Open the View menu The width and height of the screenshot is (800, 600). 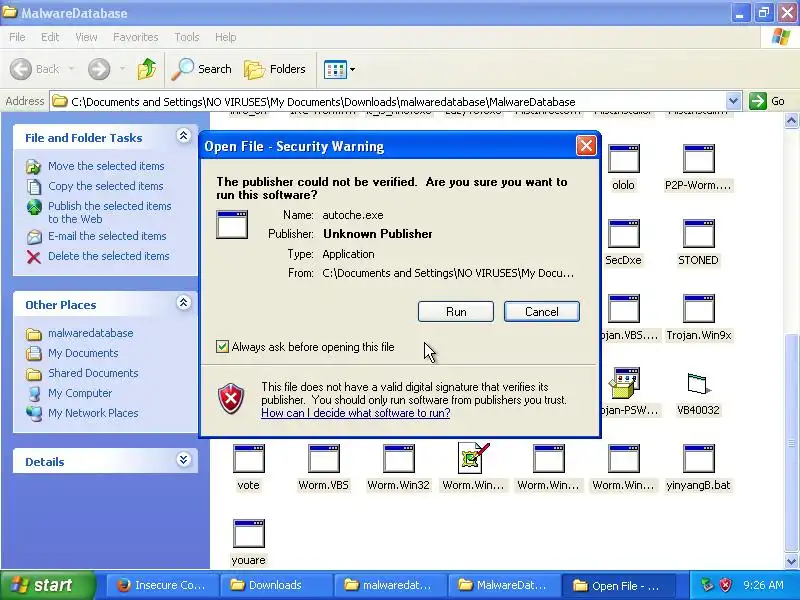coord(86,37)
